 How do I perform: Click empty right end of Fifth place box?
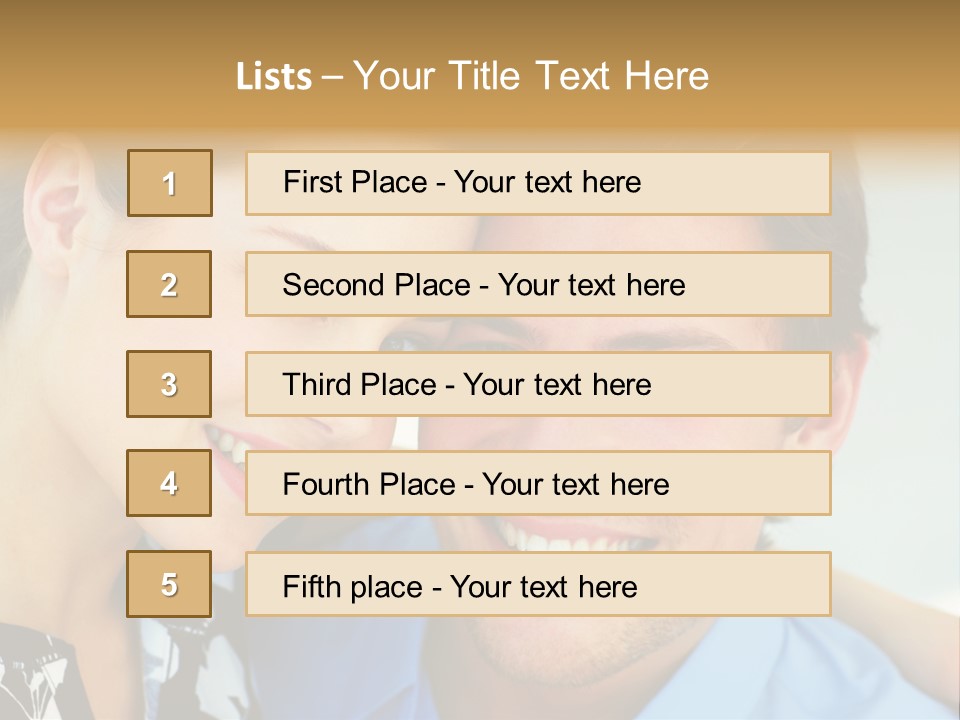point(760,584)
